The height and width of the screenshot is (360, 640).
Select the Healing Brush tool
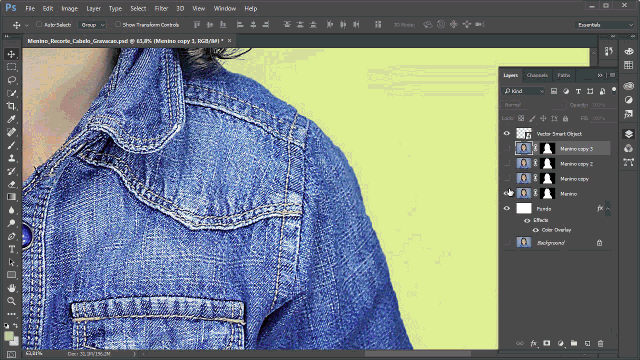(x=11, y=132)
